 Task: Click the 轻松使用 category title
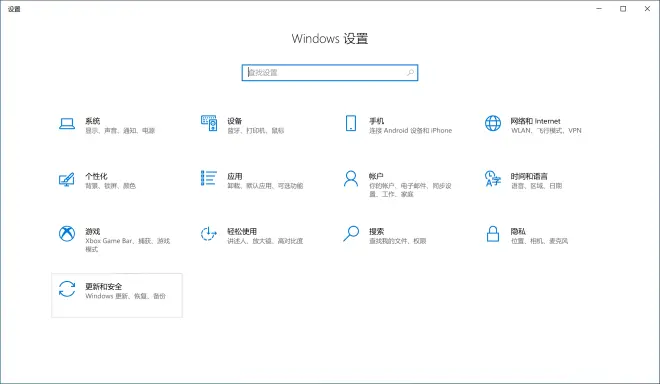tap(242, 231)
